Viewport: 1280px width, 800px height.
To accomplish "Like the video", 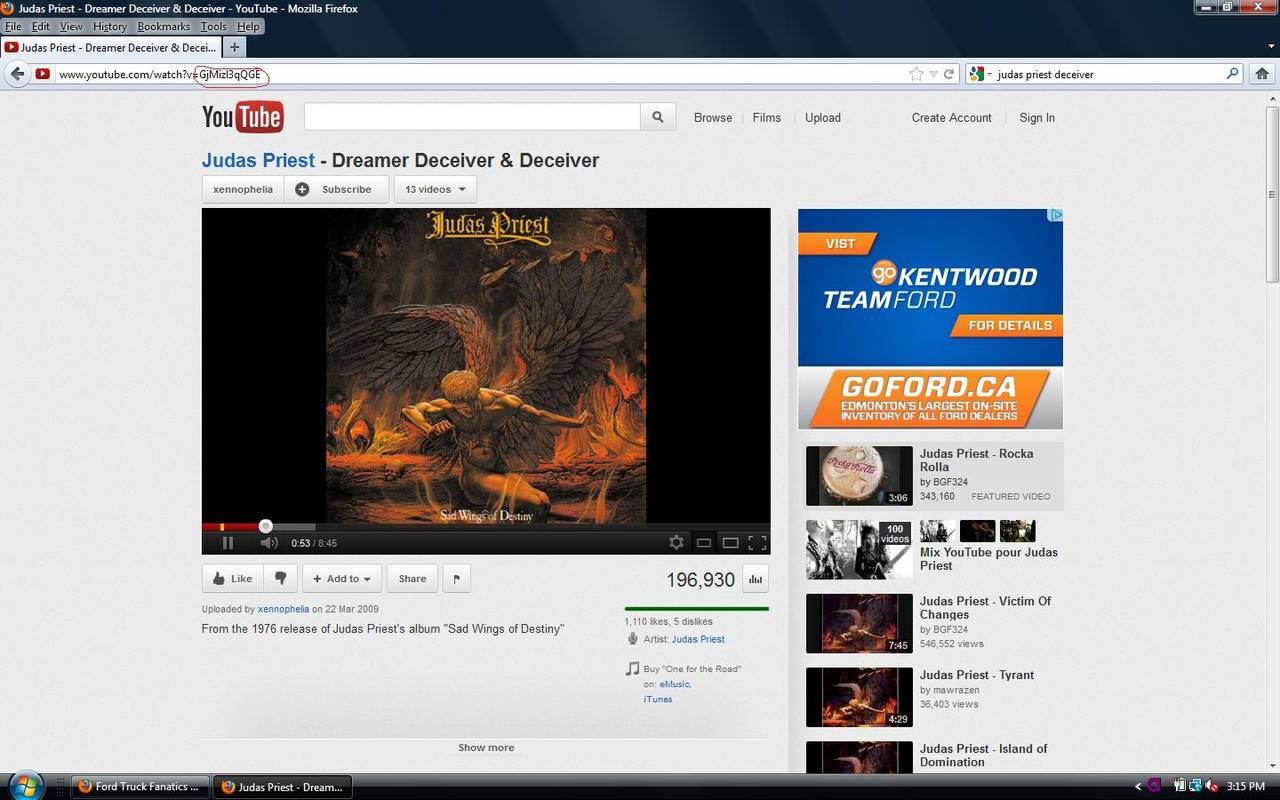I will [232, 578].
